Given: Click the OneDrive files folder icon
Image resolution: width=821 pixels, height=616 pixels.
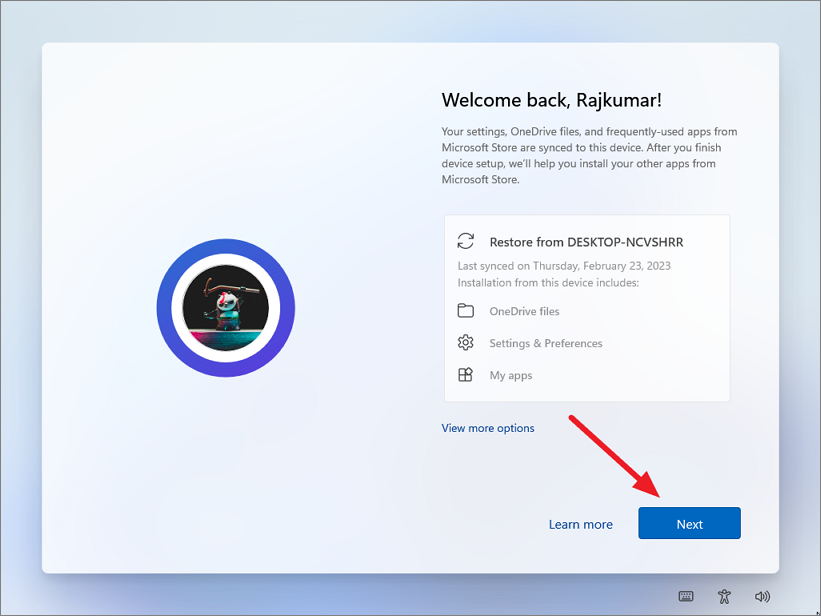Looking at the screenshot, I should coord(465,311).
